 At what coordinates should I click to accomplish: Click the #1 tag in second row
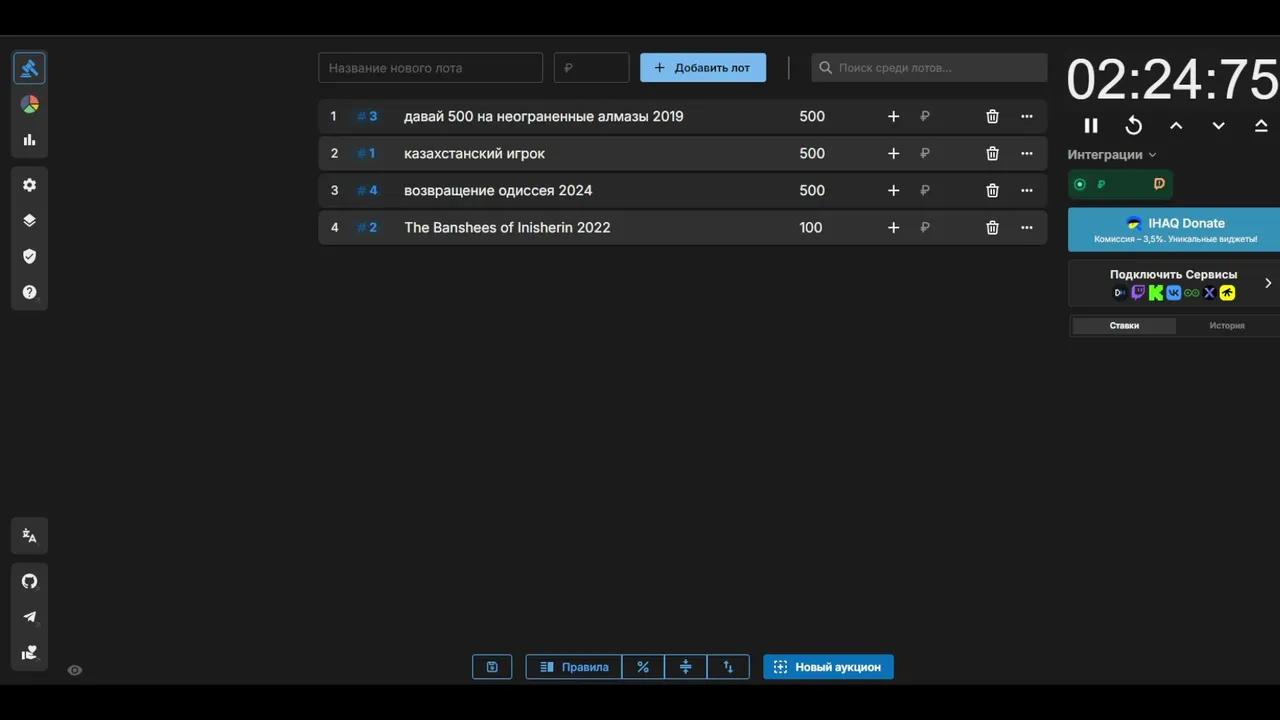tap(366, 153)
